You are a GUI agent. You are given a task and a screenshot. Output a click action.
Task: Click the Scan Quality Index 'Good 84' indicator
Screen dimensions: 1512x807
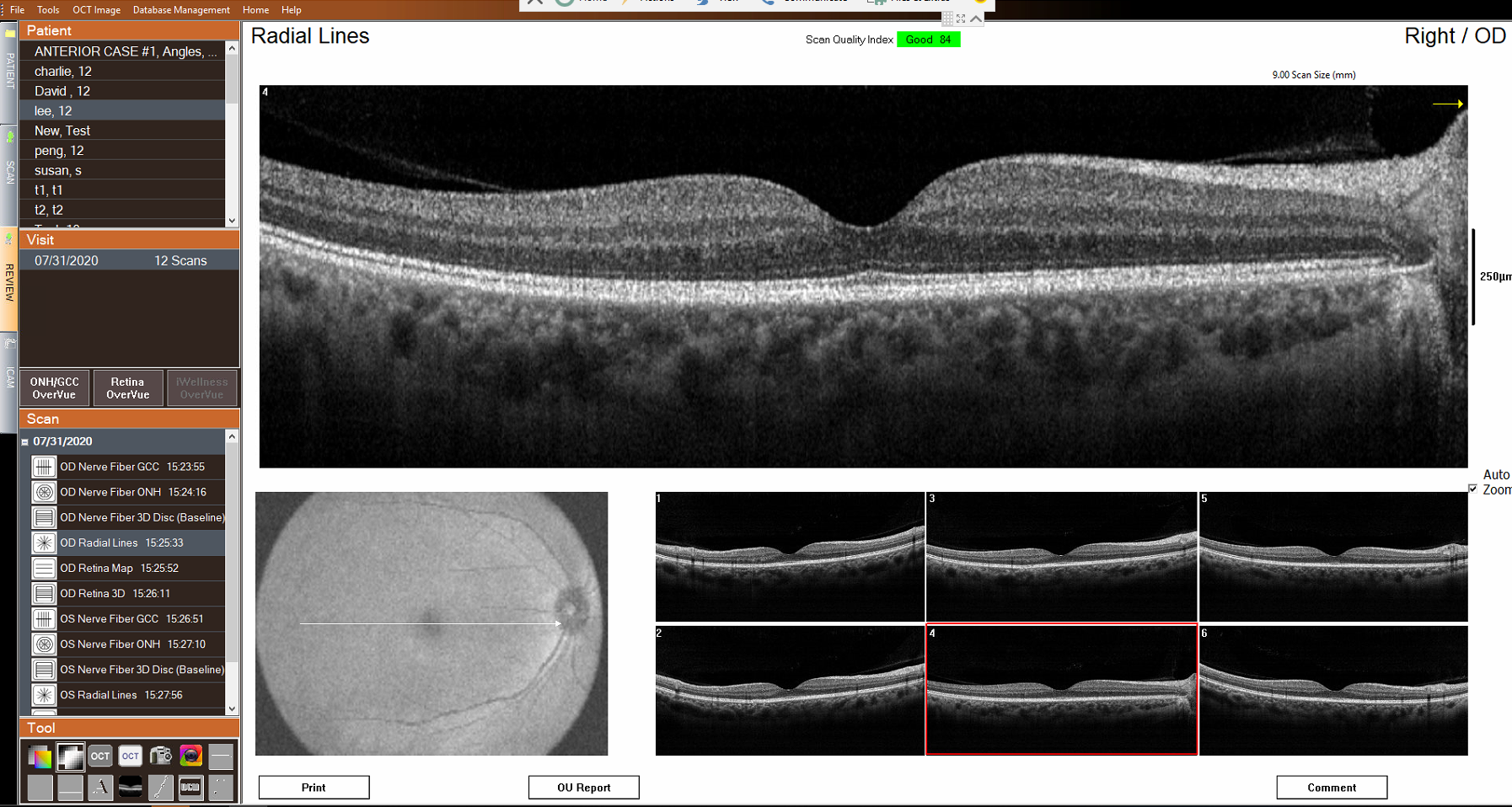pos(928,40)
